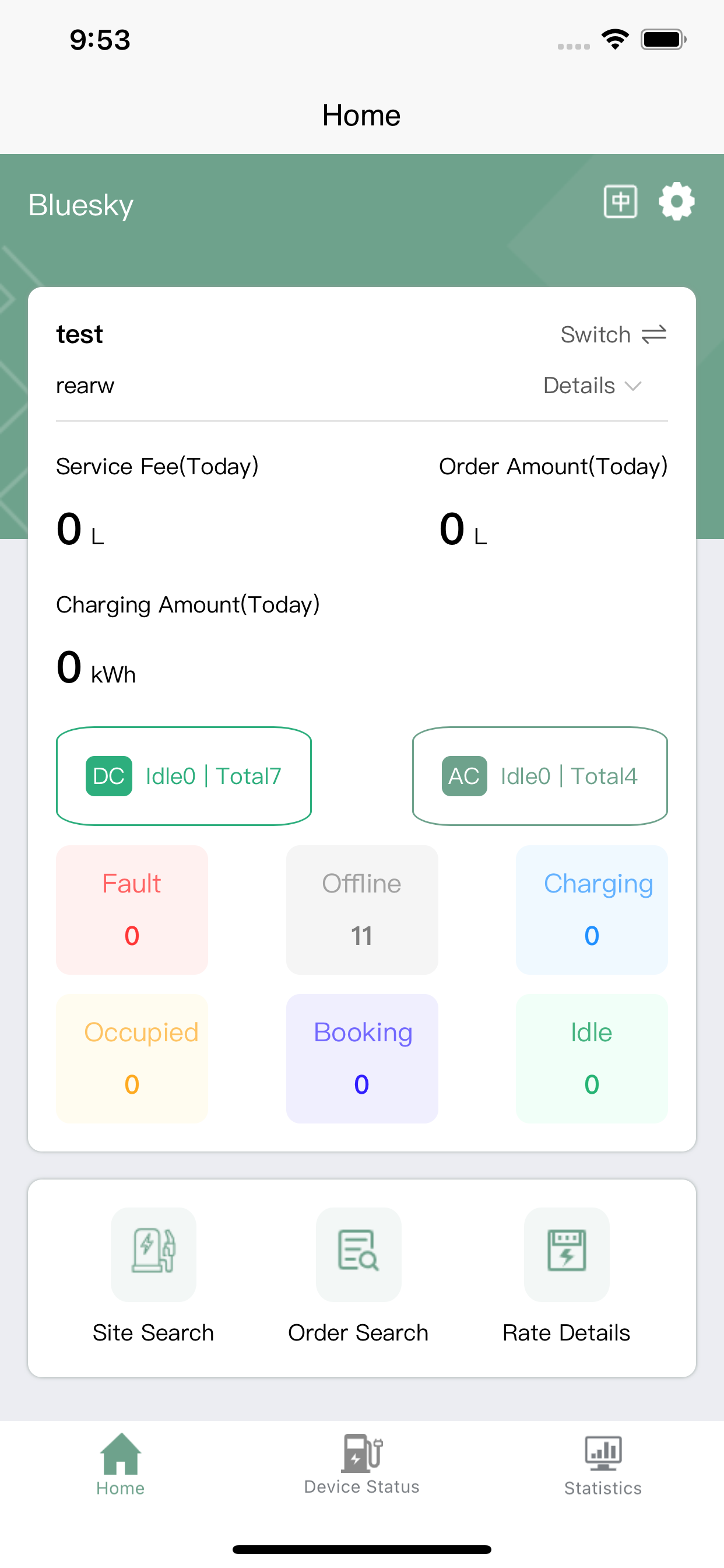Tap the Wi-Fi status icon
The width and height of the screenshot is (724, 1568).
pyautogui.click(x=615, y=40)
